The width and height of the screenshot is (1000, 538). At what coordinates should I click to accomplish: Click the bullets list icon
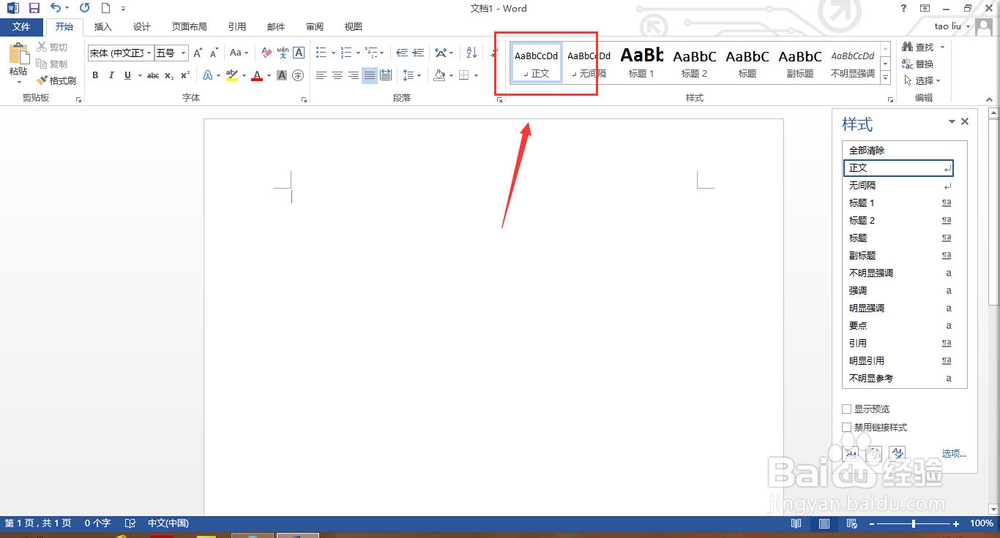(321, 53)
